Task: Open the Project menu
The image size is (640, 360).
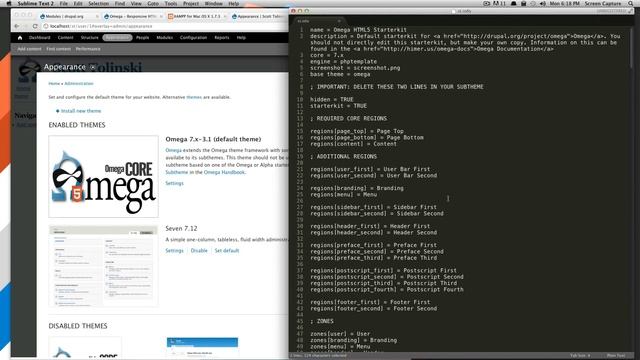Action: (191, 3)
